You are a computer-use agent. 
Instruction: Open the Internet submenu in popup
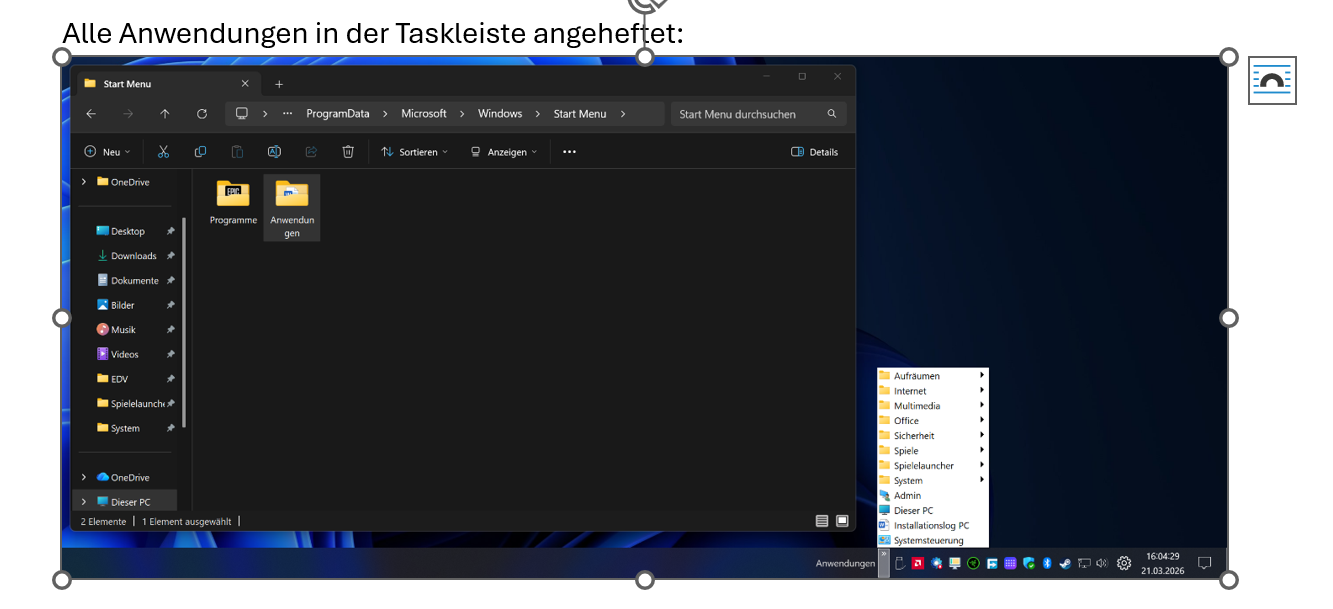pyautogui.click(x=932, y=391)
